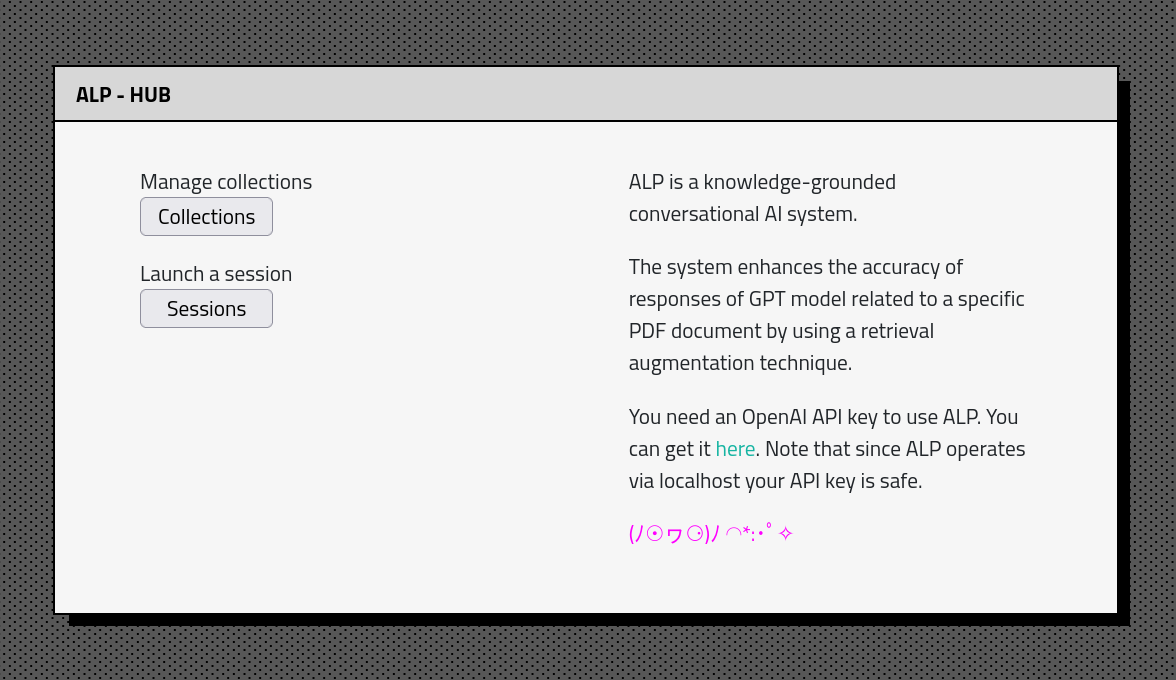This screenshot has width=1176, height=680.
Task: Click the pink kaomoji emoticon text
Action: [x=700, y=533]
